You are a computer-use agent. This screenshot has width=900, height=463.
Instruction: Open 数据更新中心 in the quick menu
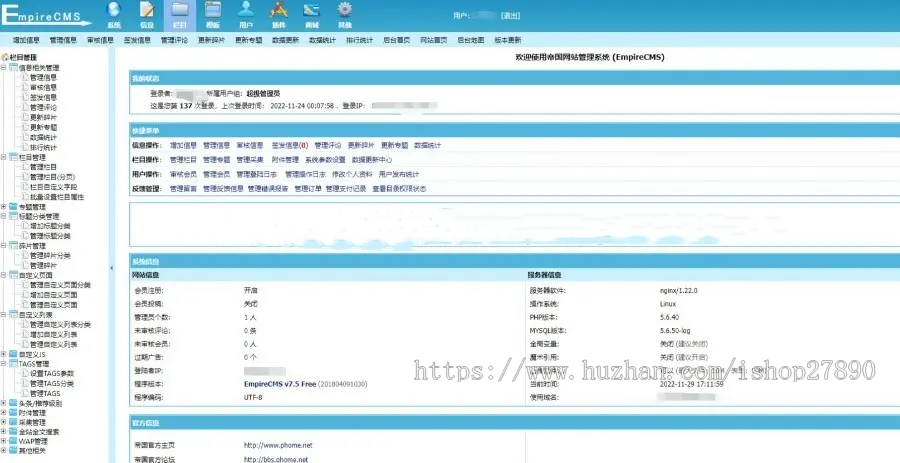click(372, 160)
